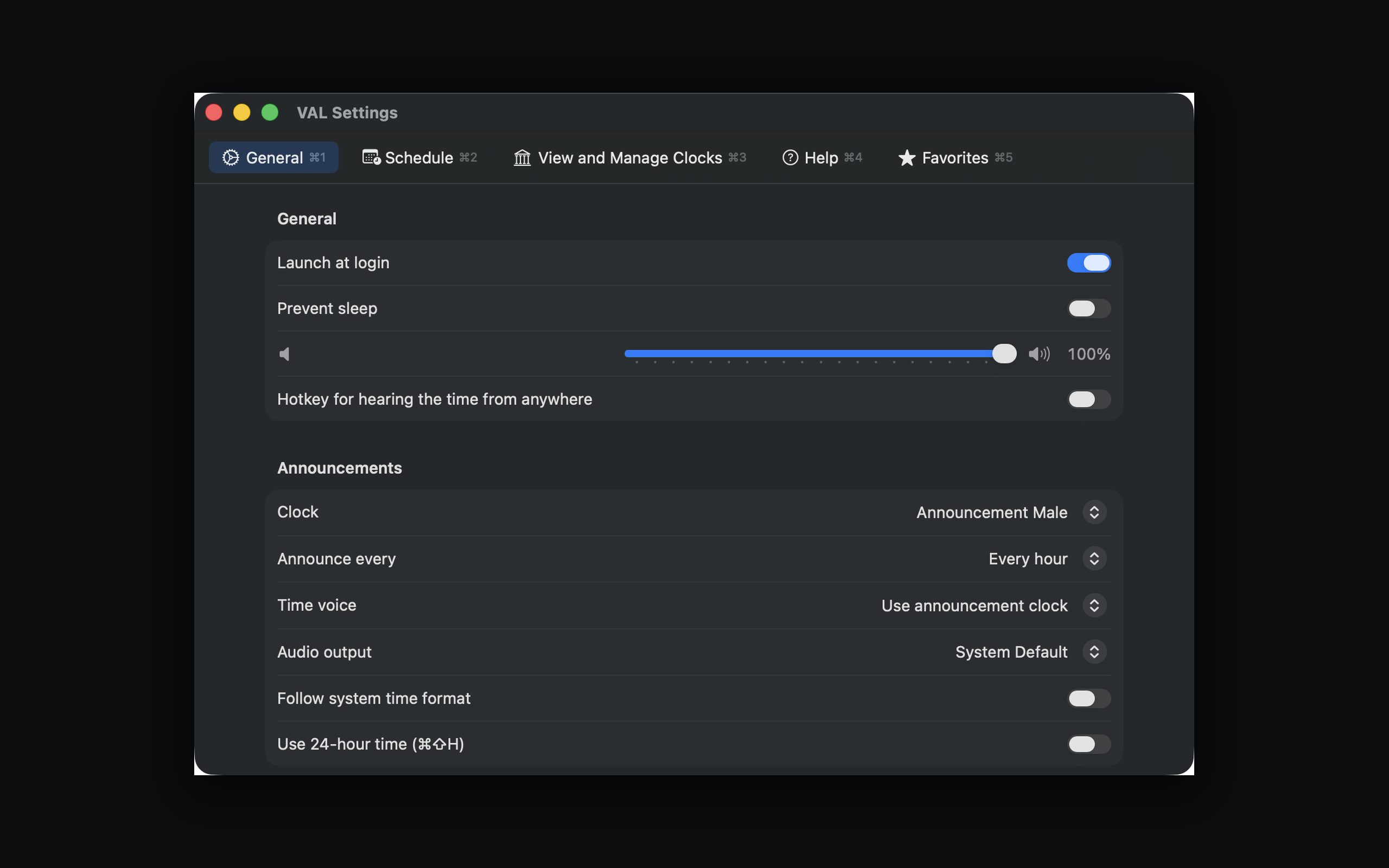Open View and Manage Clocks tab
This screenshot has width=1389, height=868.
pos(629,157)
